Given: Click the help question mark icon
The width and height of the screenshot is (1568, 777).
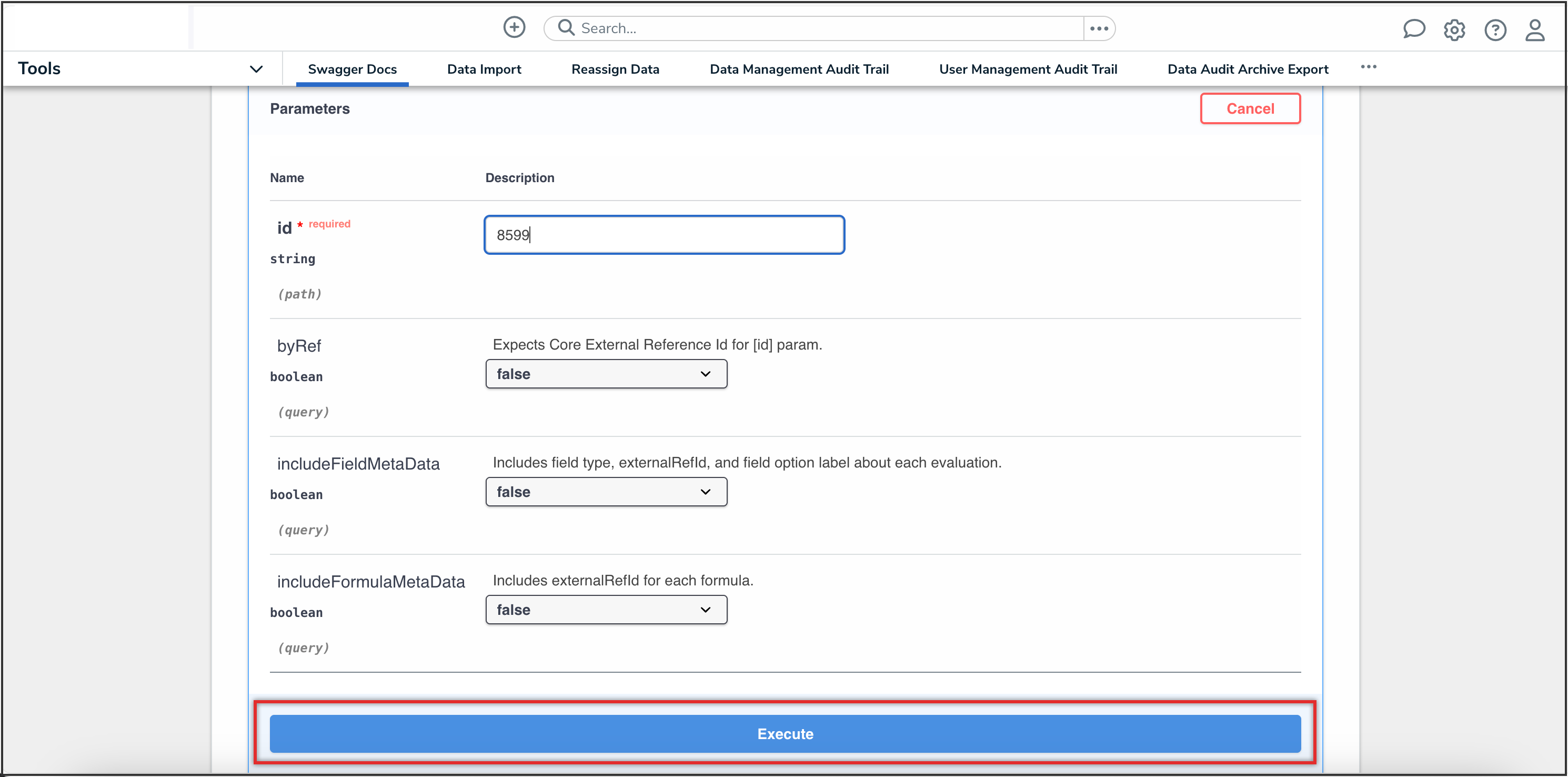Looking at the screenshot, I should pyautogui.click(x=1495, y=30).
